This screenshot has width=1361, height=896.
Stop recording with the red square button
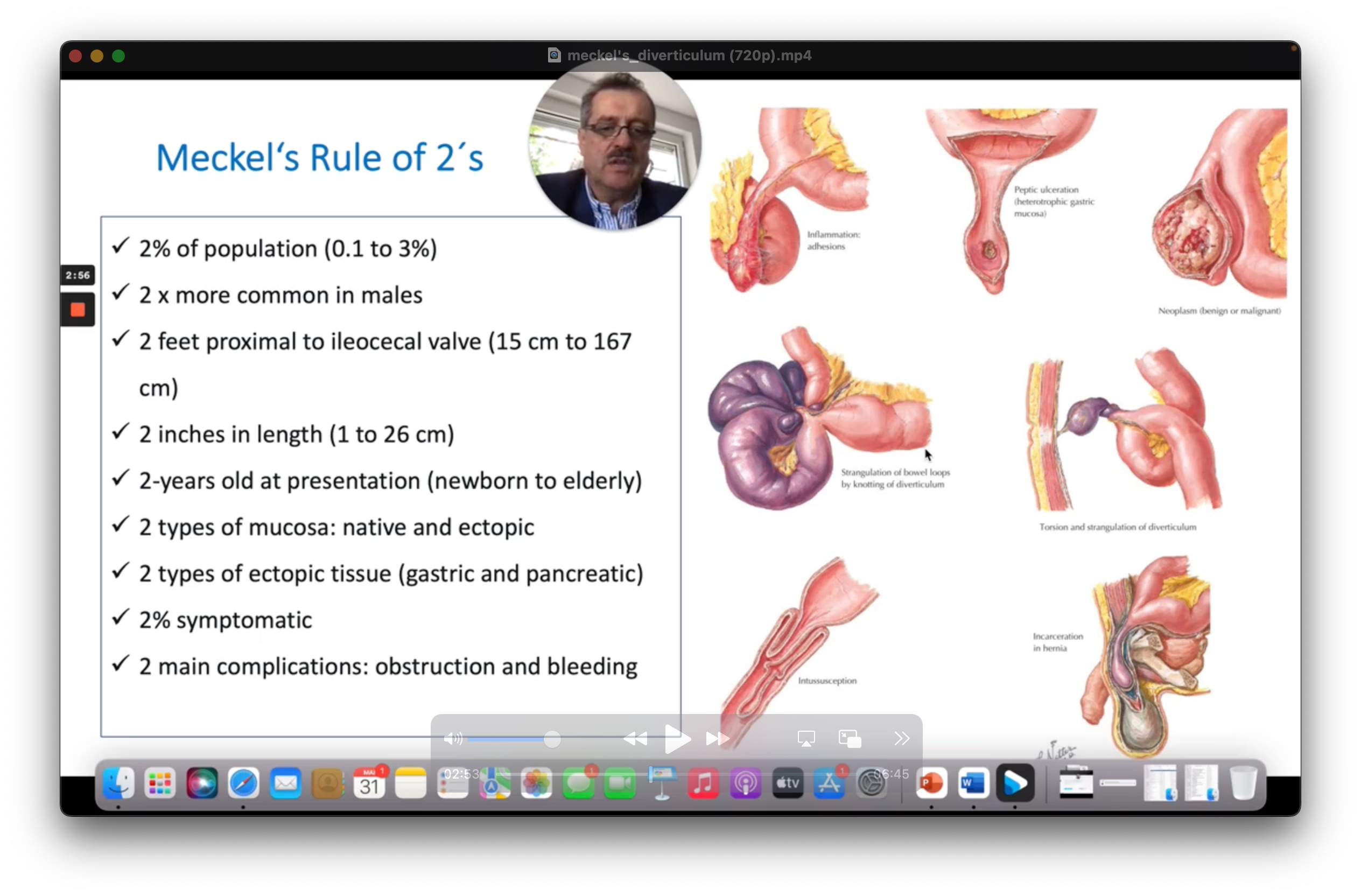pos(78,310)
